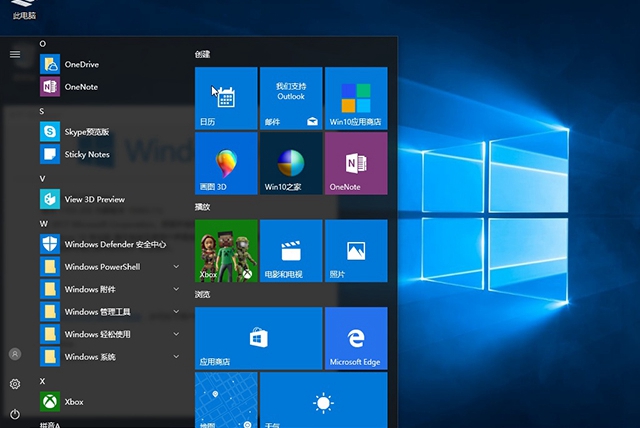This screenshot has width=640, height=428.
Task: Open the 天气 weather tile
Action: tap(324, 400)
